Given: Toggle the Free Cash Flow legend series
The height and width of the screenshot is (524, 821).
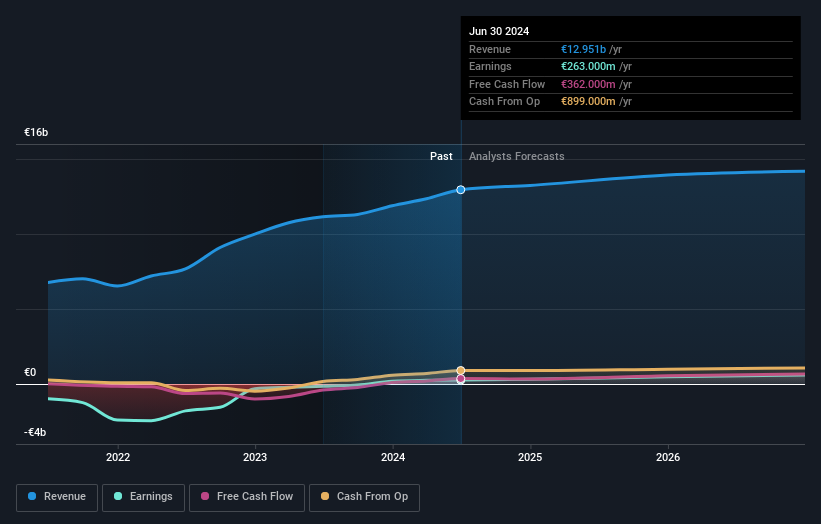Looking at the screenshot, I should [x=247, y=497].
